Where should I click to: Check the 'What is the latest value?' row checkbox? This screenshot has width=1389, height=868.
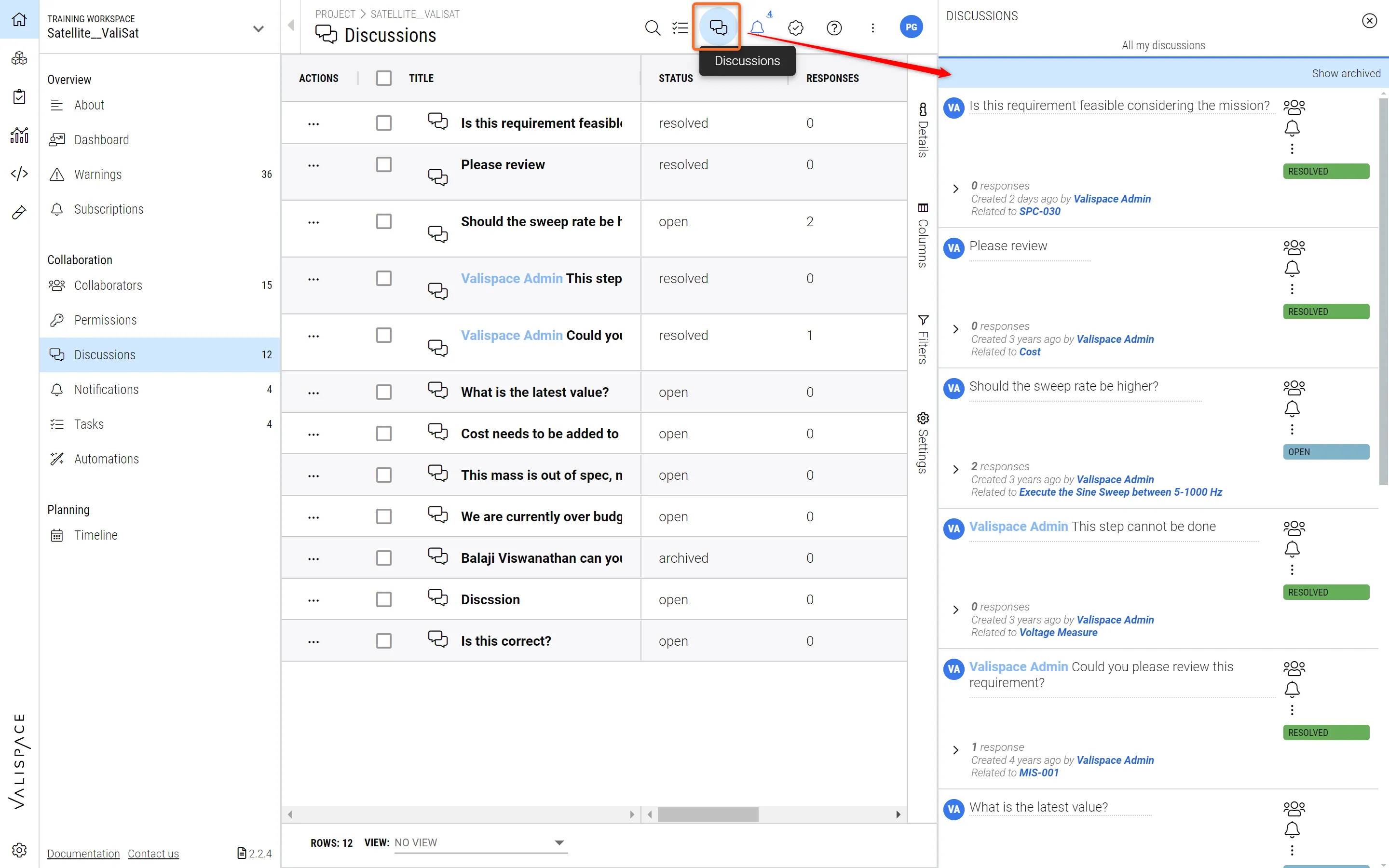tap(384, 392)
